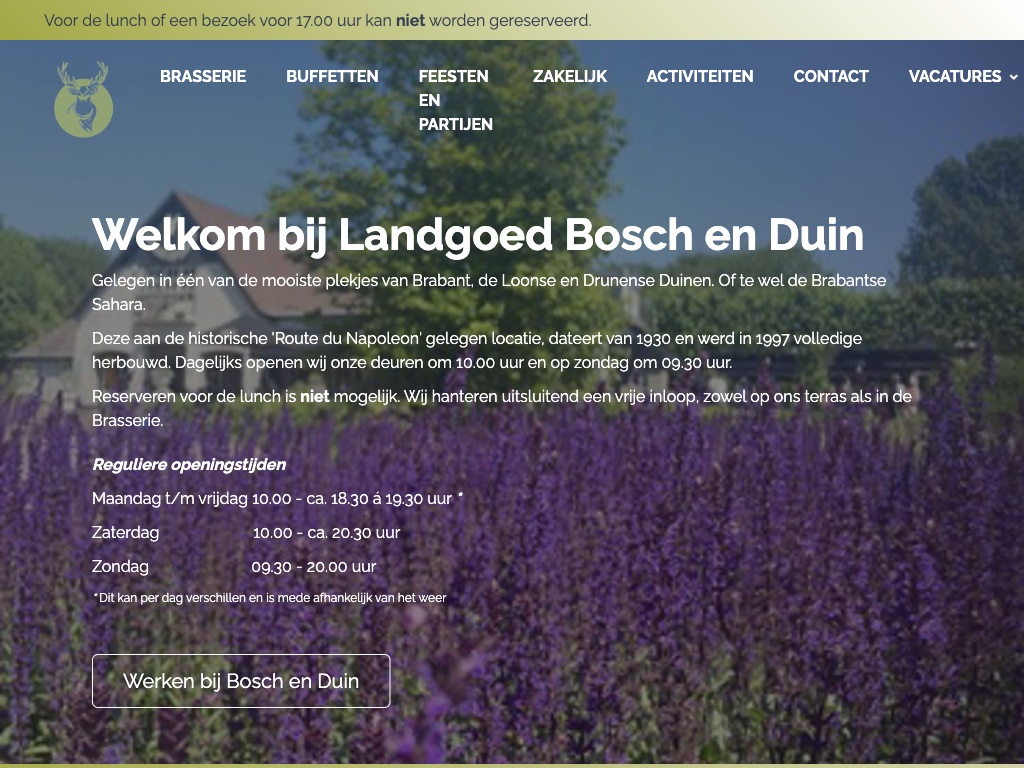Click the Werken bij Bosch en Duin button
The height and width of the screenshot is (768, 1024).
(241, 681)
